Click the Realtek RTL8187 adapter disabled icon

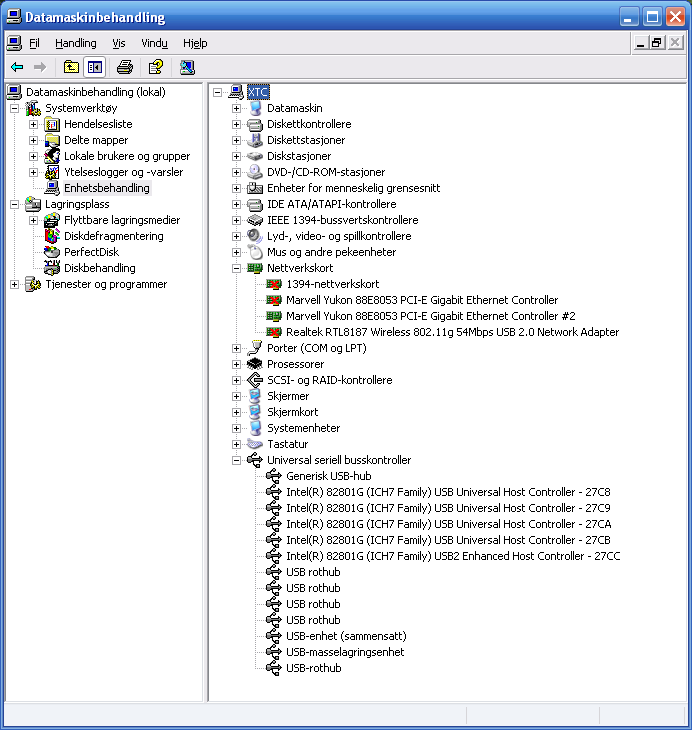pyautogui.click(x=274, y=332)
